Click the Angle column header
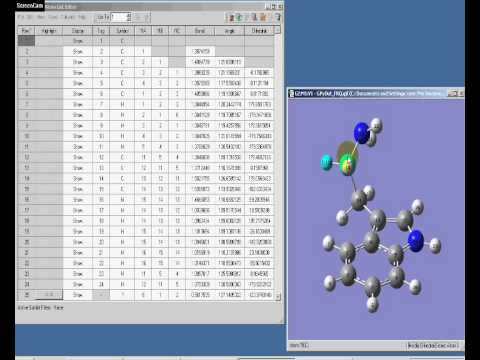The image size is (480, 360). tap(229, 31)
